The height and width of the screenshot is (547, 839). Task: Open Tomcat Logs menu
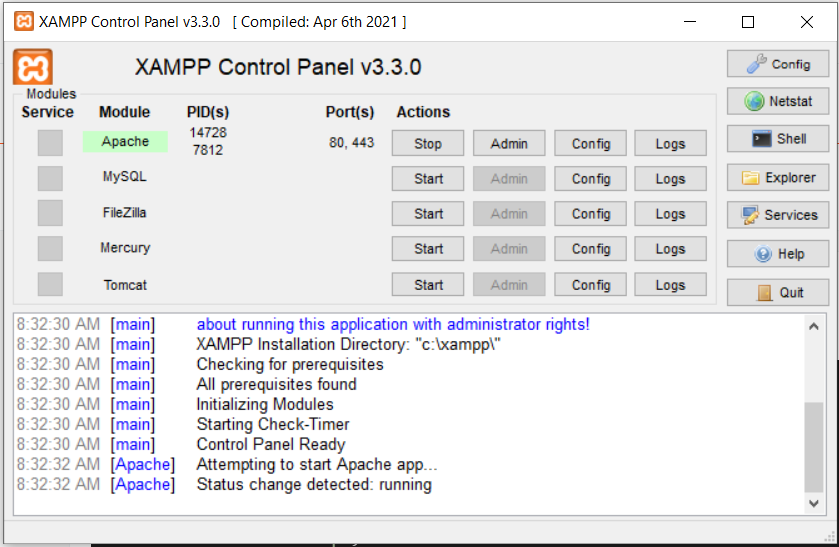[670, 285]
